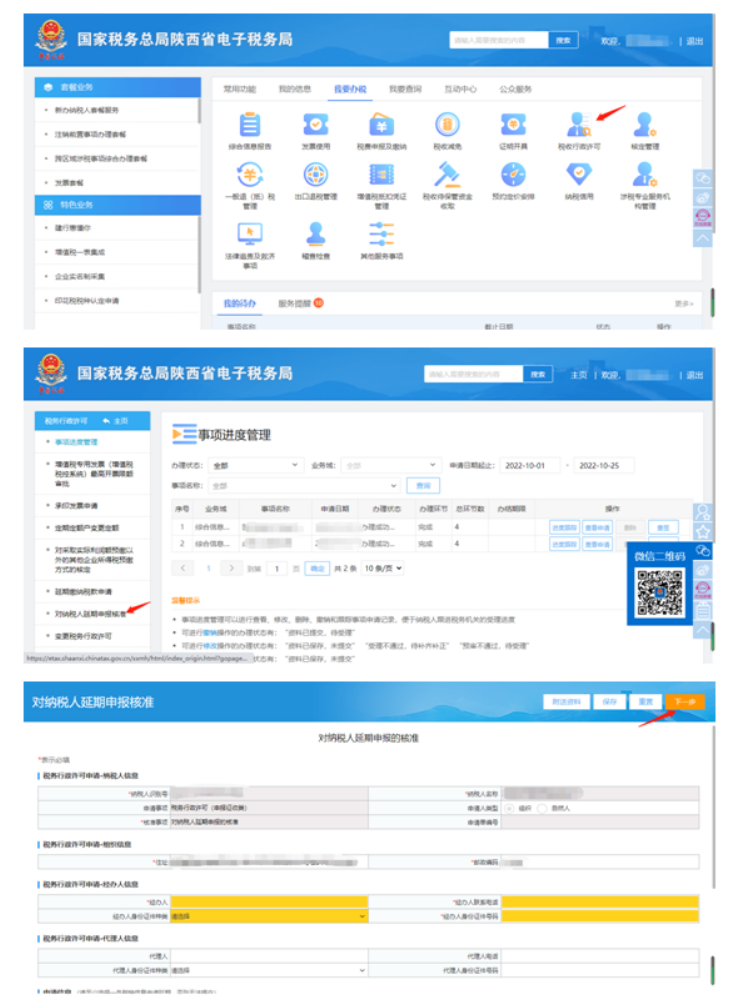Image resolution: width=741 pixels, height=1008 pixels.
Task: Click search box in top header
Action: coord(499,40)
